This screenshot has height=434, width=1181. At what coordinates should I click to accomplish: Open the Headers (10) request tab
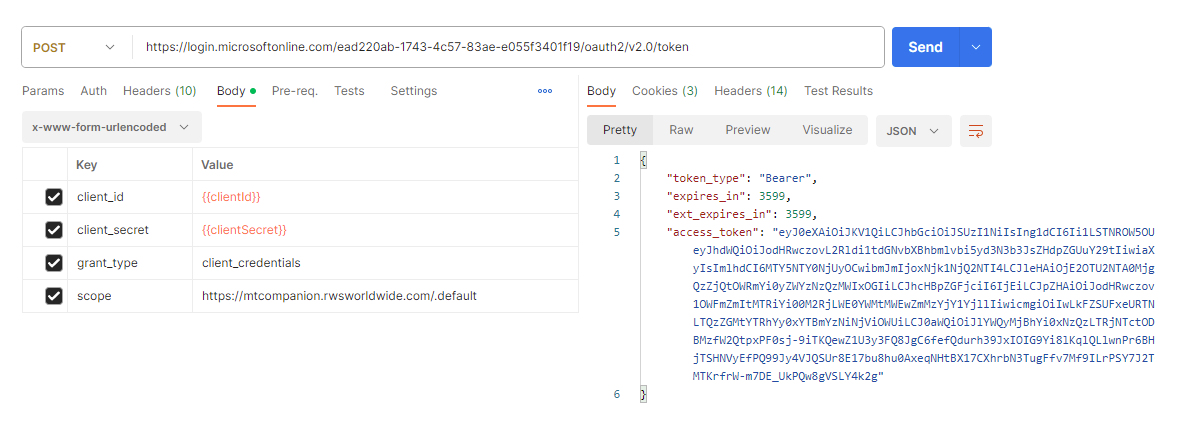pyautogui.click(x=160, y=91)
